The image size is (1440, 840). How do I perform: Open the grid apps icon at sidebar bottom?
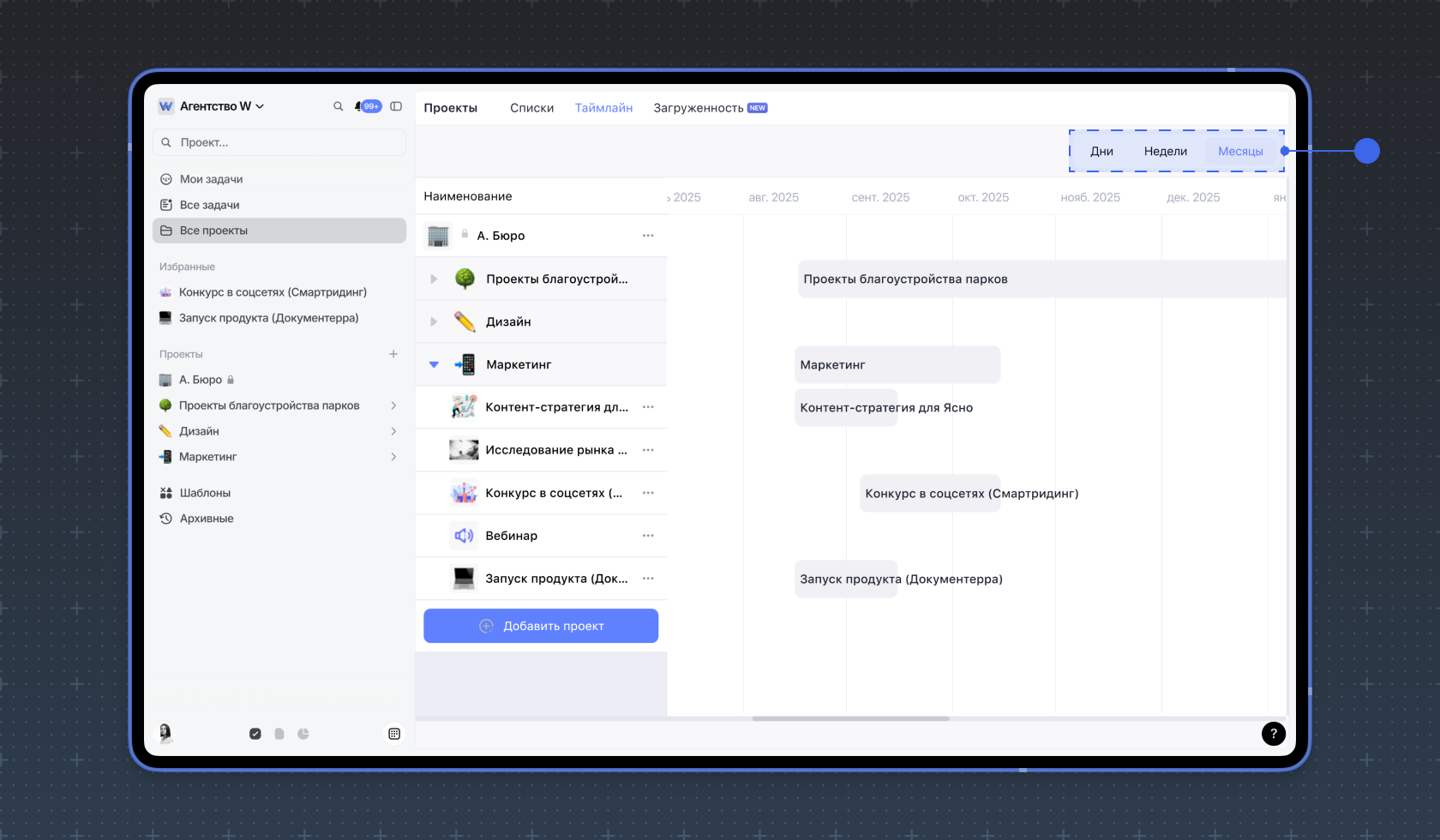[x=394, y=734]
